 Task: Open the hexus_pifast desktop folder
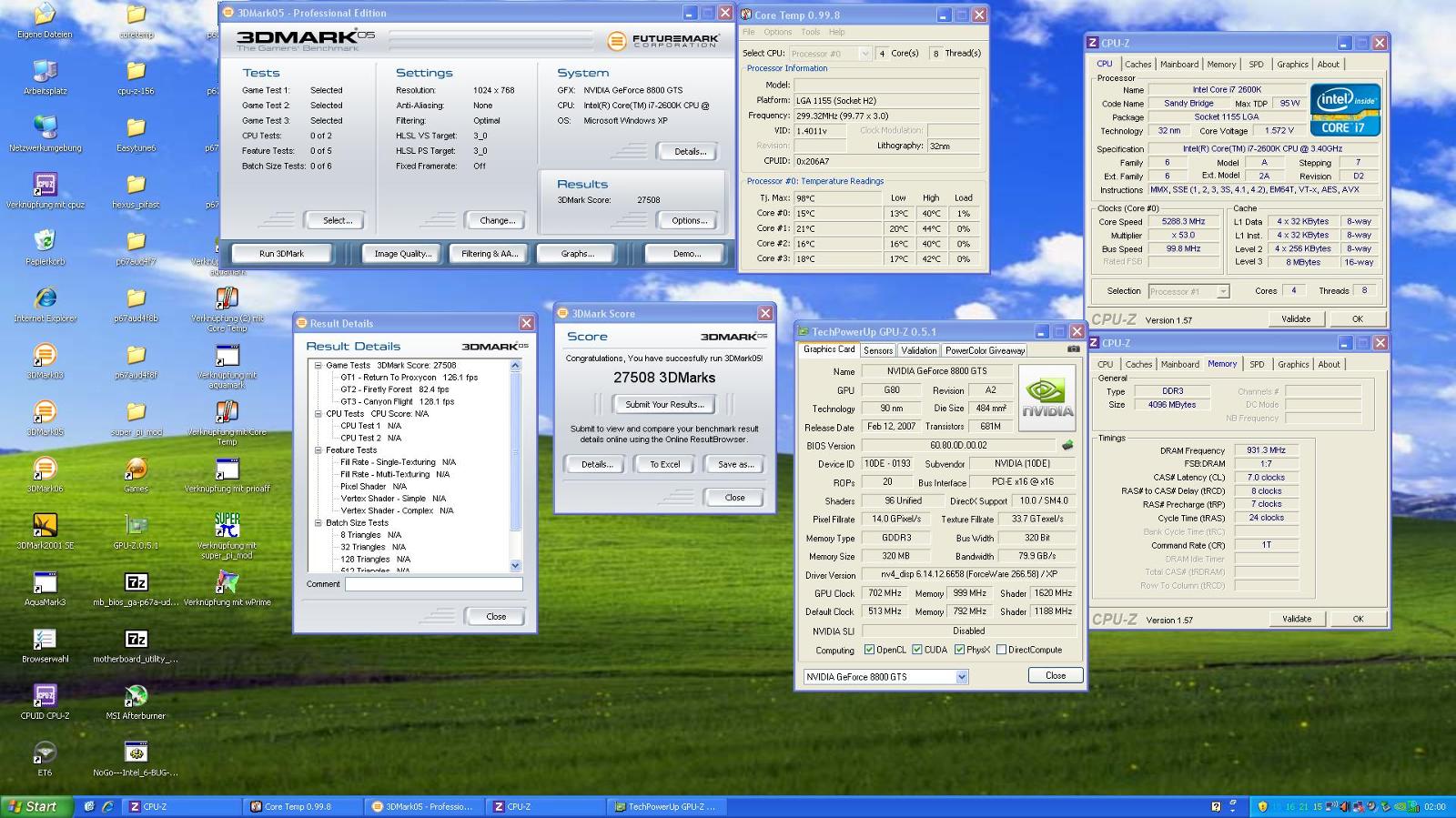136,185
